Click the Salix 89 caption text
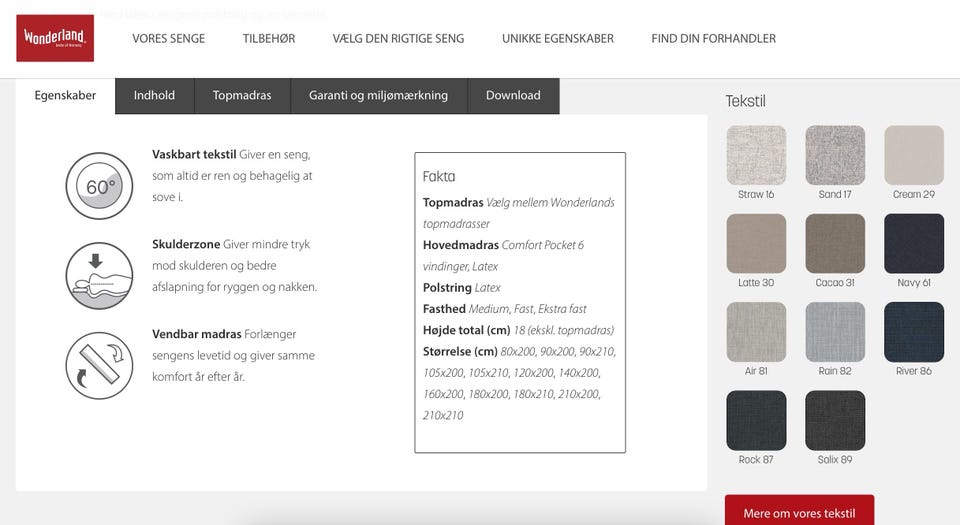Image resolution: width=960 pixels, height=525 pixels. tap(835, 460)
